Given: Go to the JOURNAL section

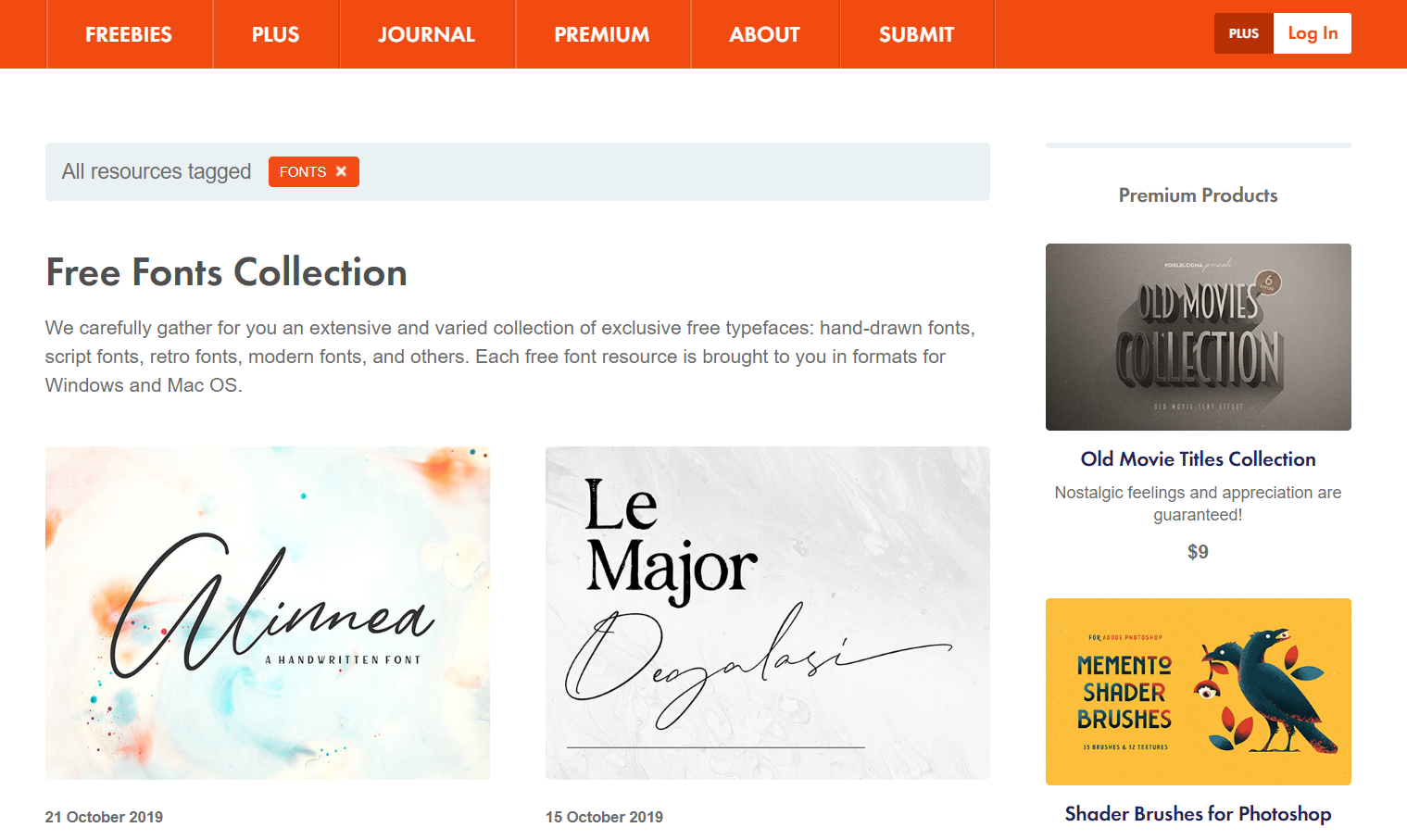Looking at the screenshot, I should 427,34.
